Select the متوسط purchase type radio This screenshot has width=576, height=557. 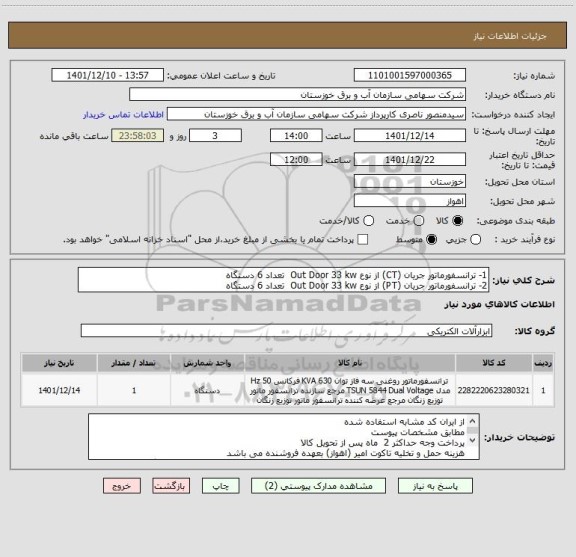(431, 240)
